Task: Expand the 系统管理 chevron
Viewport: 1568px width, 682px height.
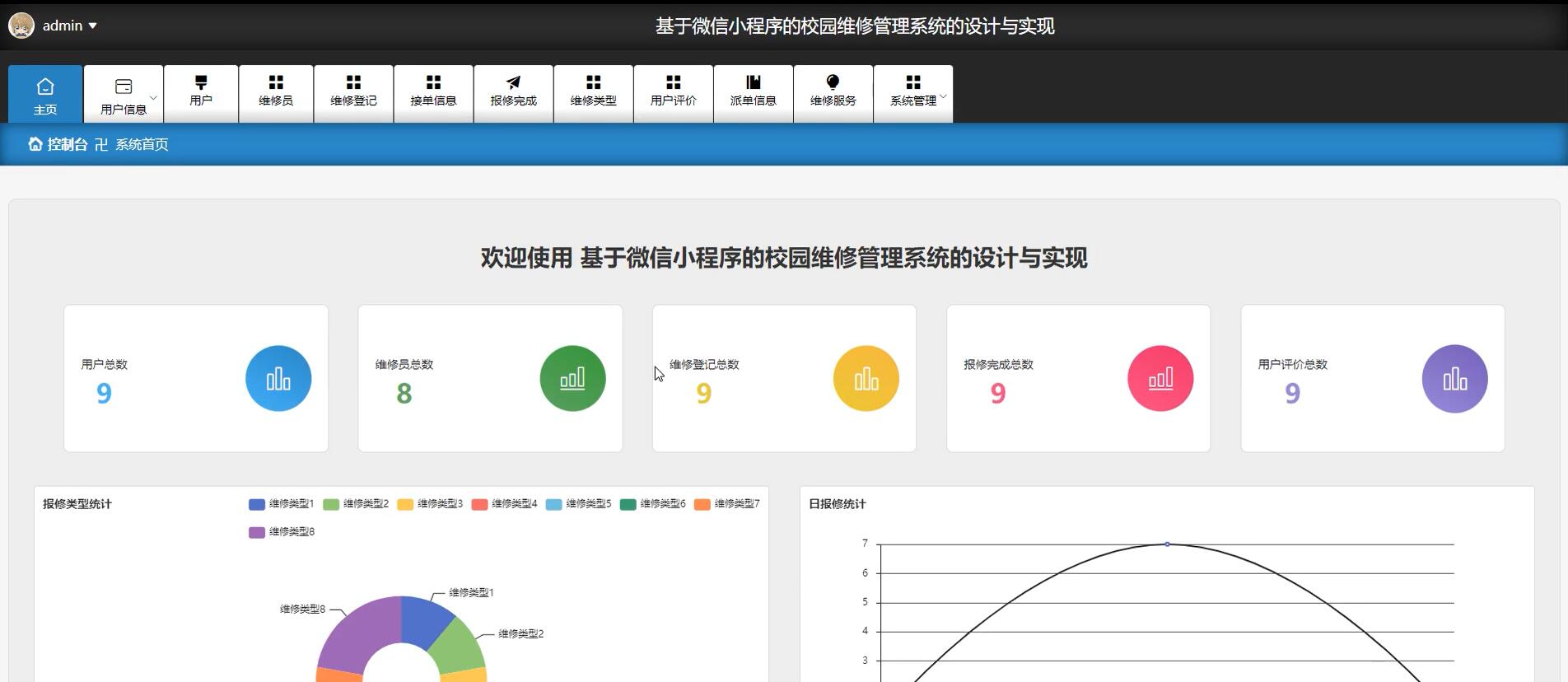Action: (x=943, y=96)
